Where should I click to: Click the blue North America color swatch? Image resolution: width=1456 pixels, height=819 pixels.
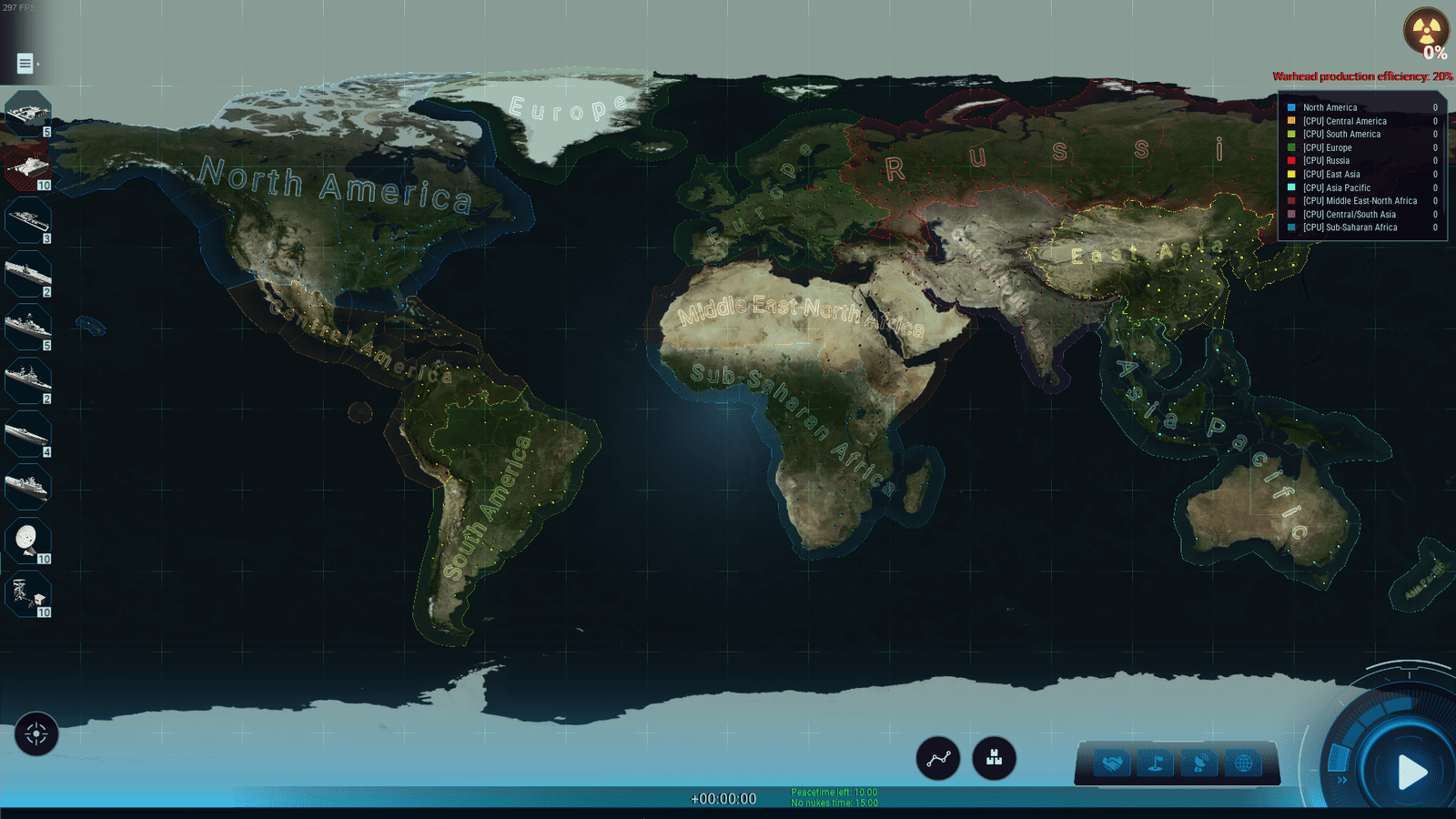click(1291, 107)
